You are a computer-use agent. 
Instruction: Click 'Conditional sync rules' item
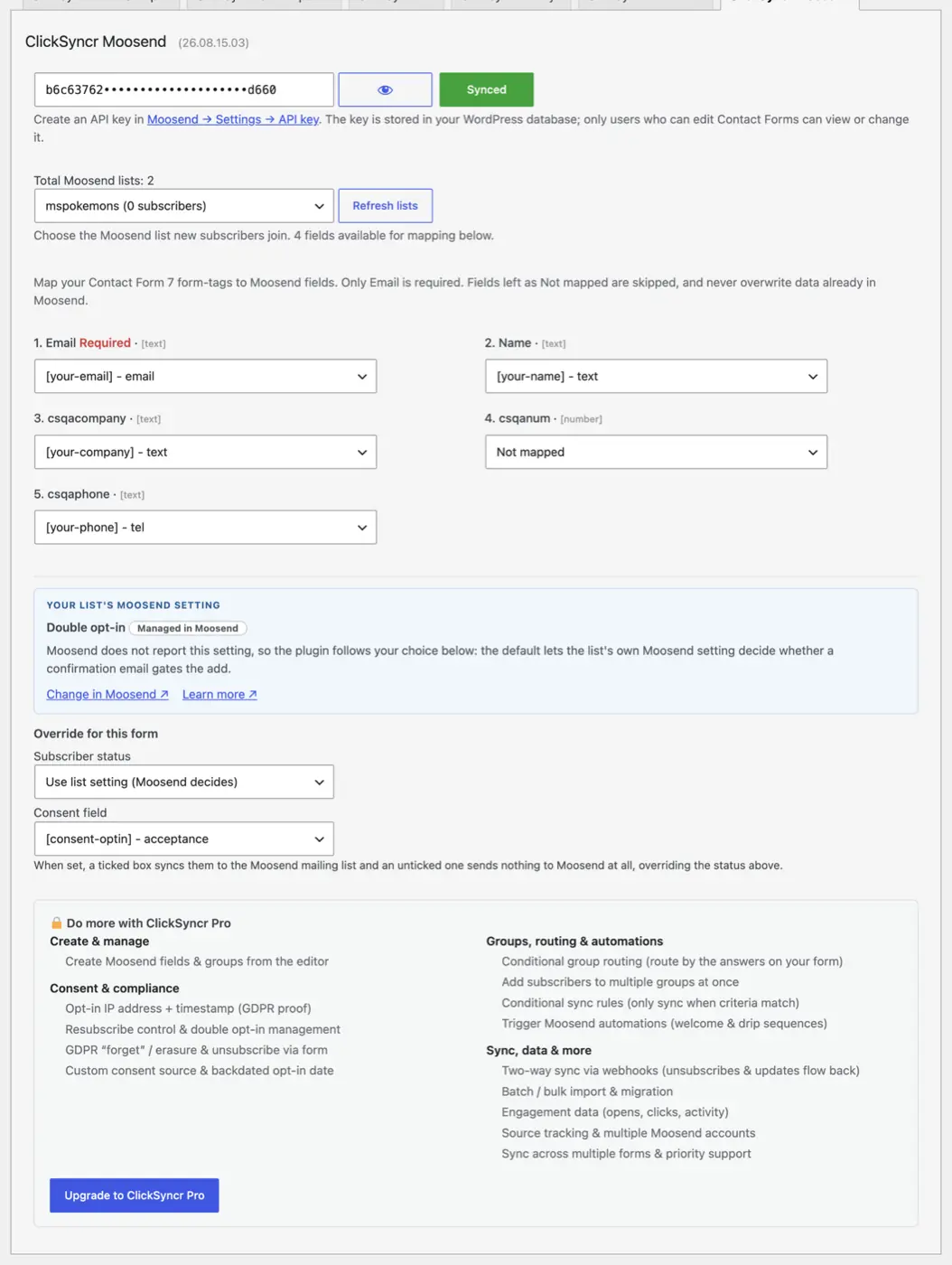[x=650, y=1003]
